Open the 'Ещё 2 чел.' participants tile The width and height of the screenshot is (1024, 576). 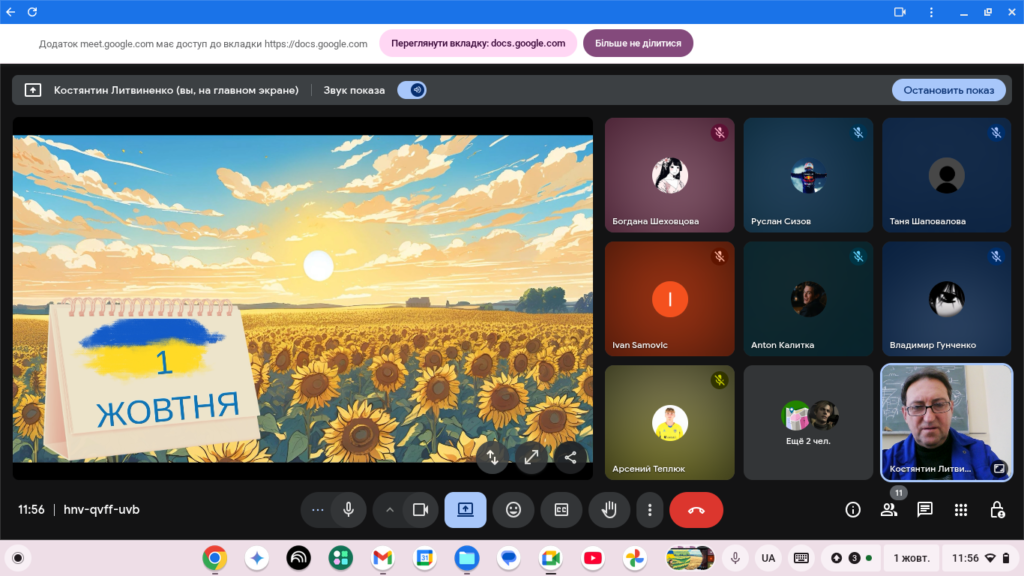(x=808, y=422)
